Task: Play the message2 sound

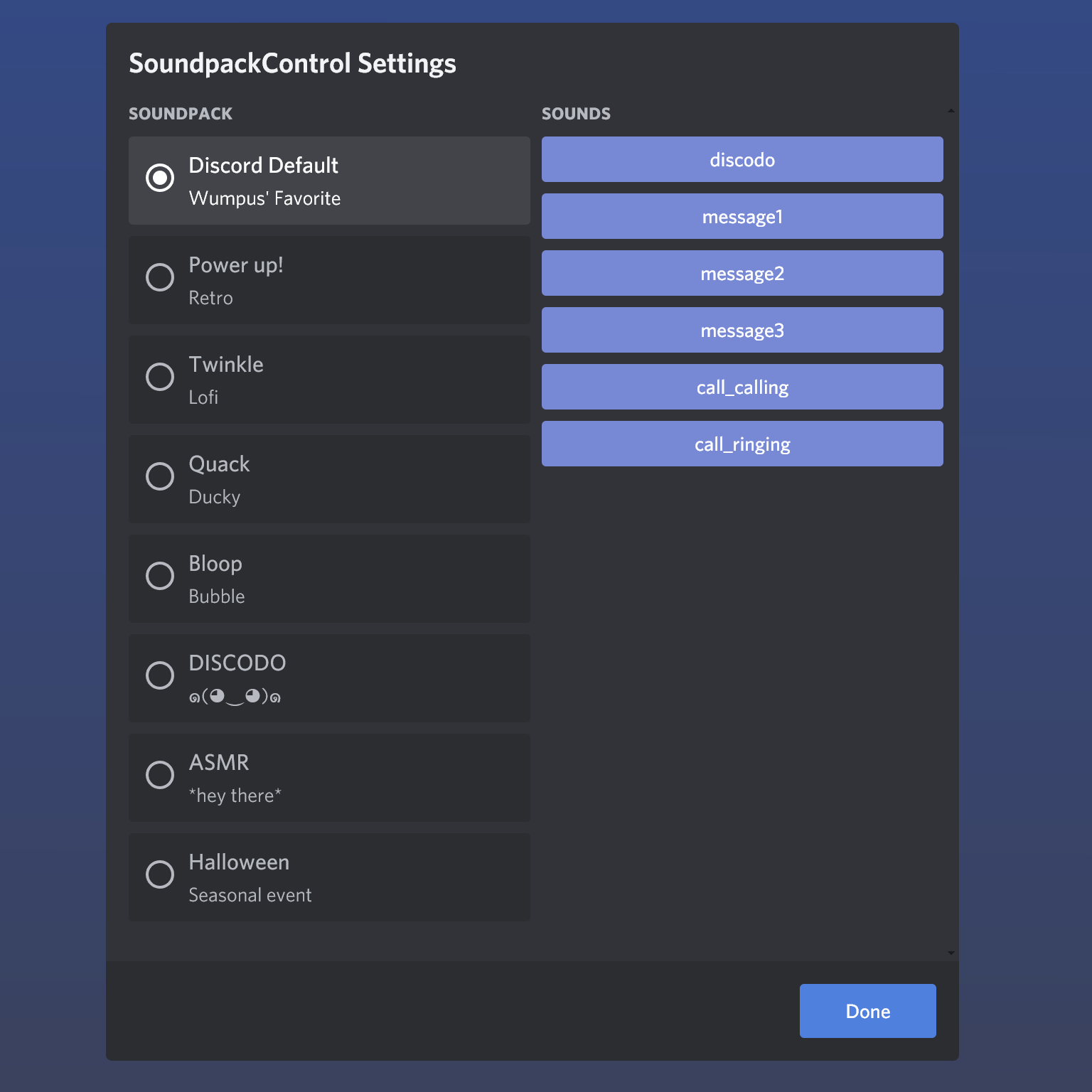Action: (x=742, y=273)
